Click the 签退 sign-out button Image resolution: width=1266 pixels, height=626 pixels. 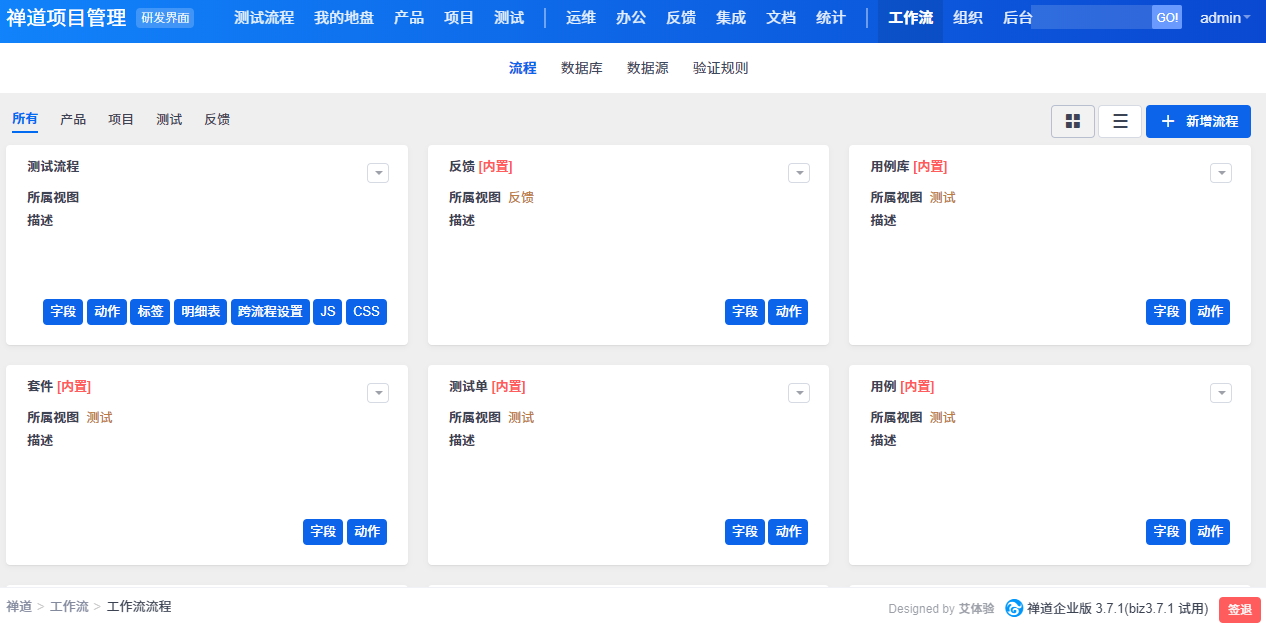pyautogui.click(x=1239, y=609)
